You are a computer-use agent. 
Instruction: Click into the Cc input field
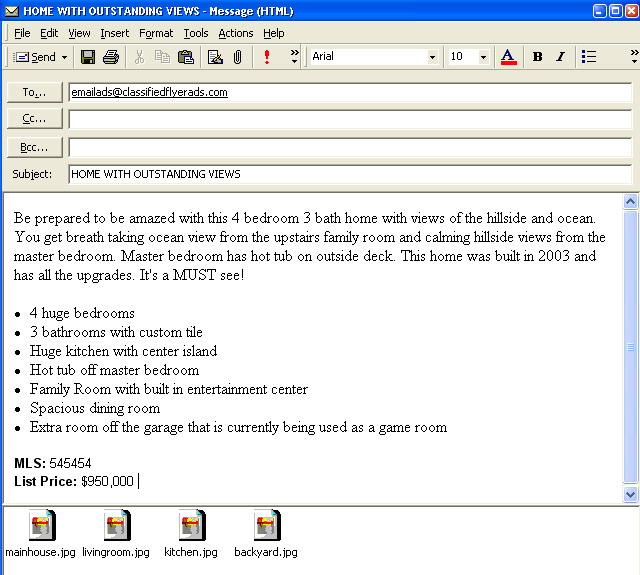coord(350,120)
